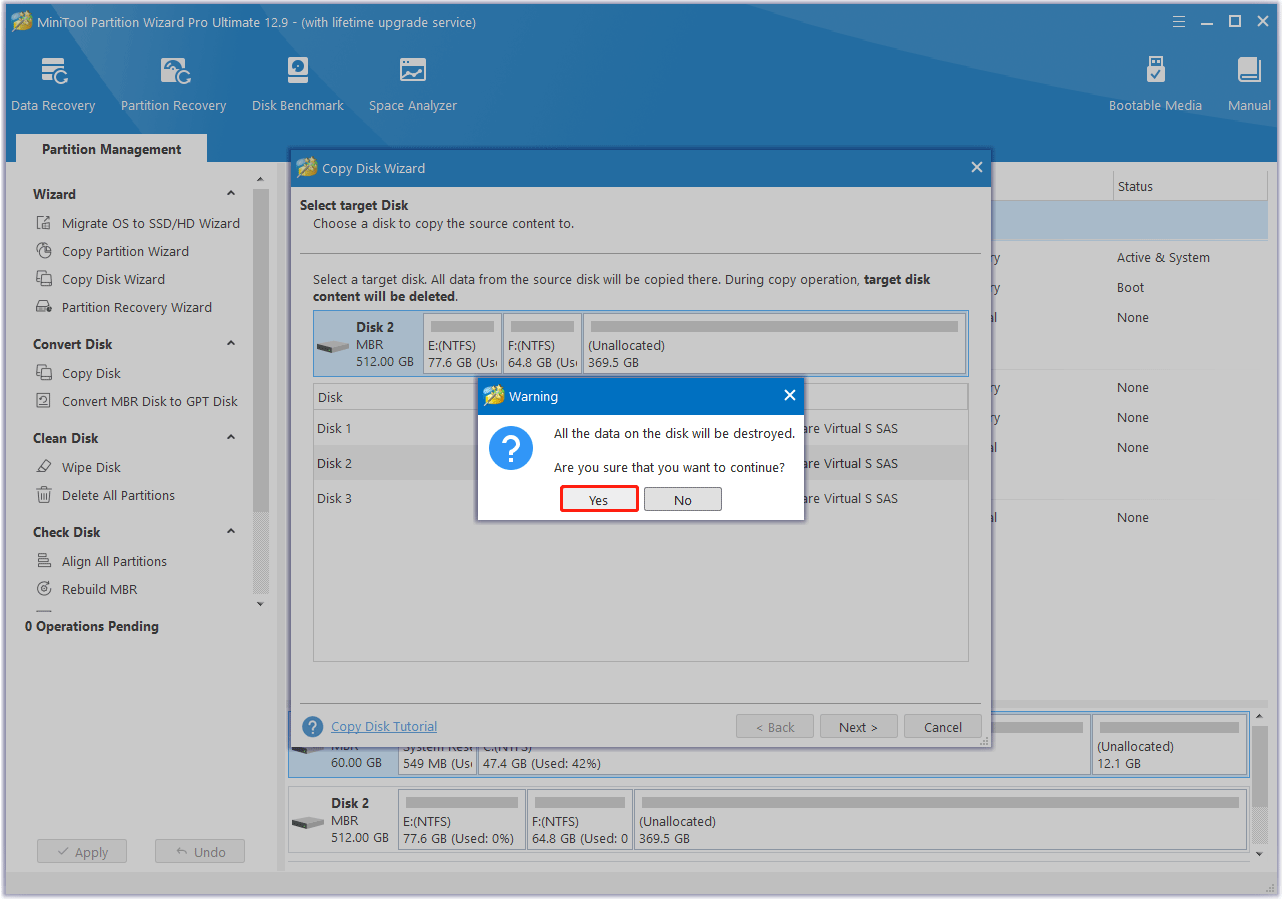Select Unallocated 12.1 GB block
Viewport: 1282px width, 899px height.
point(1168,744)
